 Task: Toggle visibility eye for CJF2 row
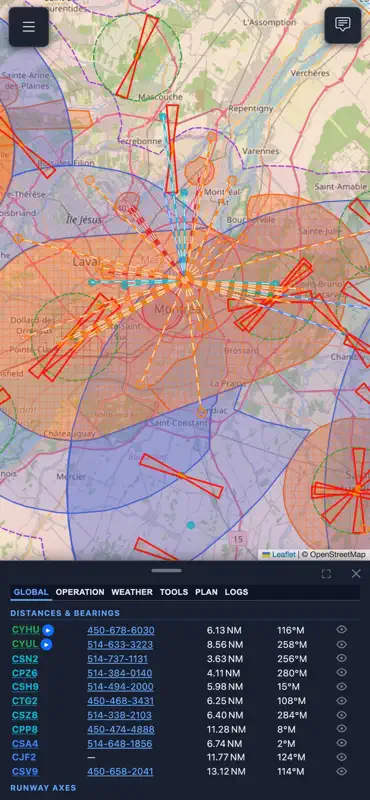(x=342, y=757)
